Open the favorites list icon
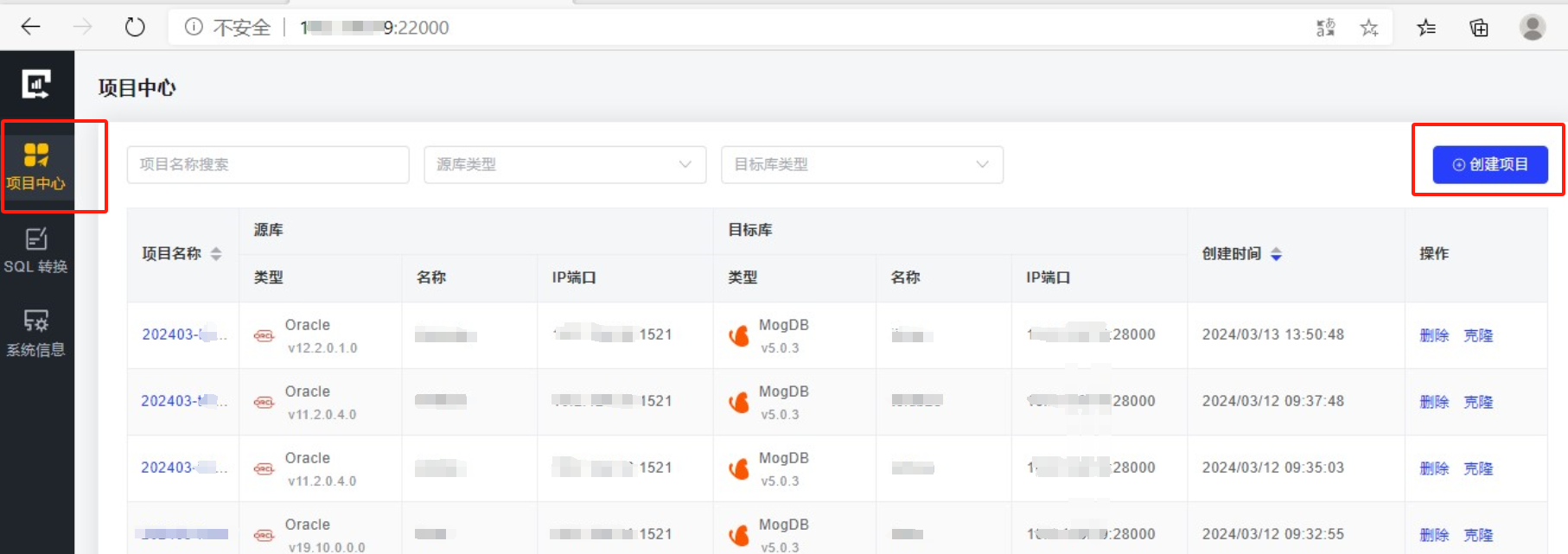 [x=1426, y=28]
